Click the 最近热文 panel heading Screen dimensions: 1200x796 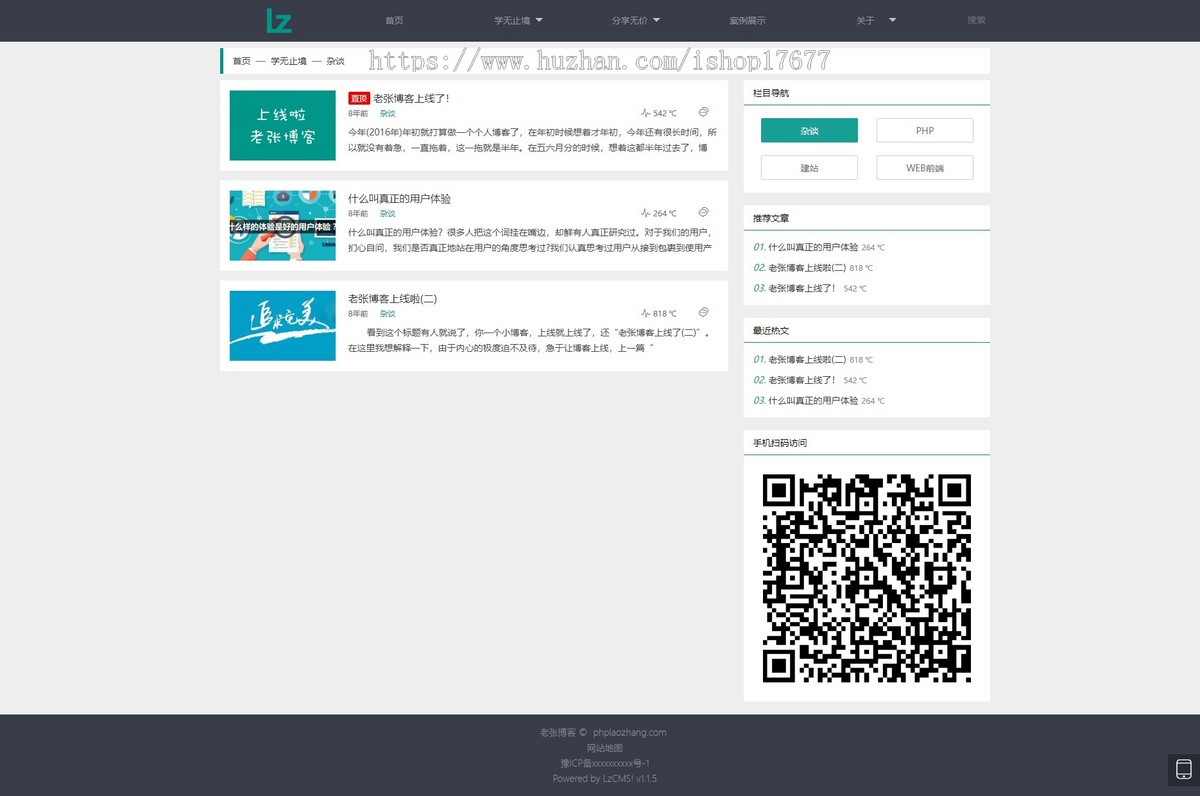click(x=771, y=330)
